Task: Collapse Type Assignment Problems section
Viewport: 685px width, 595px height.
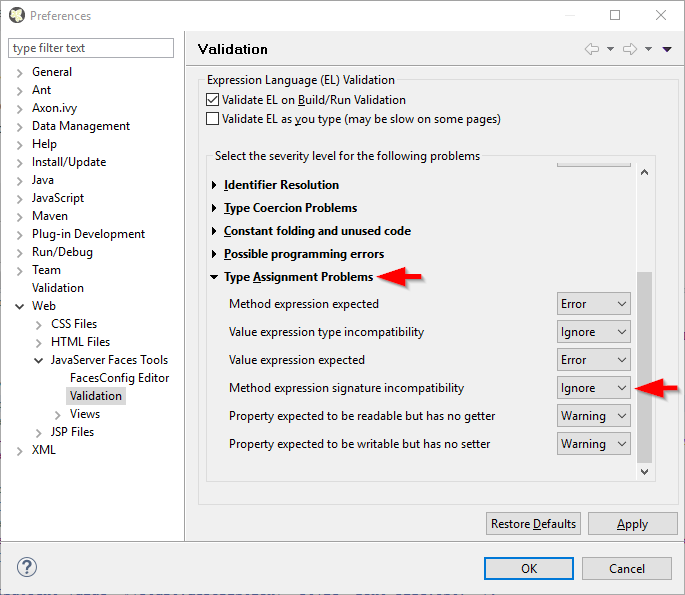Action: click(214, 277)
